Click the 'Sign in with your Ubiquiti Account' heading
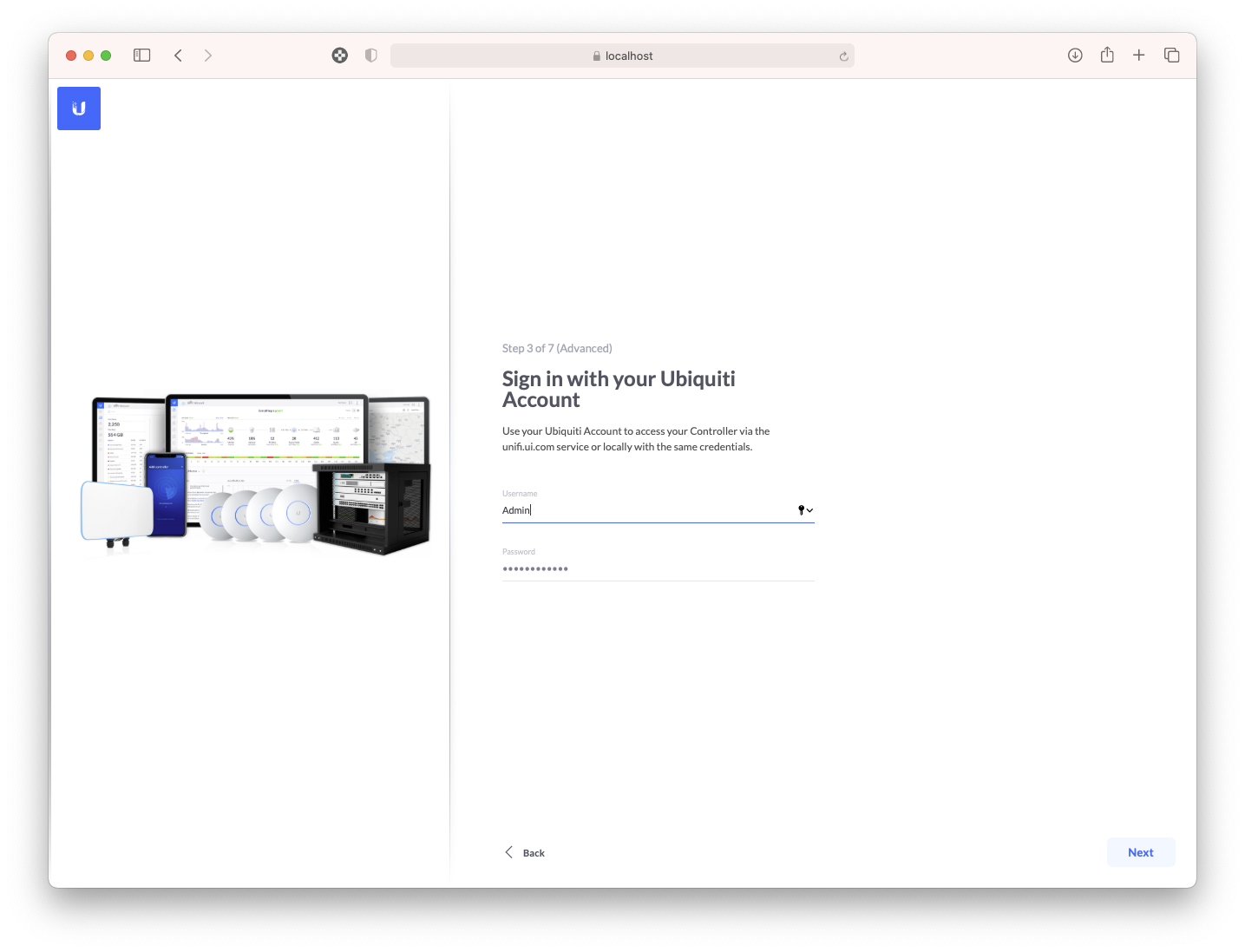This screenshot has width=1245, height=952. tap(619, 390)
